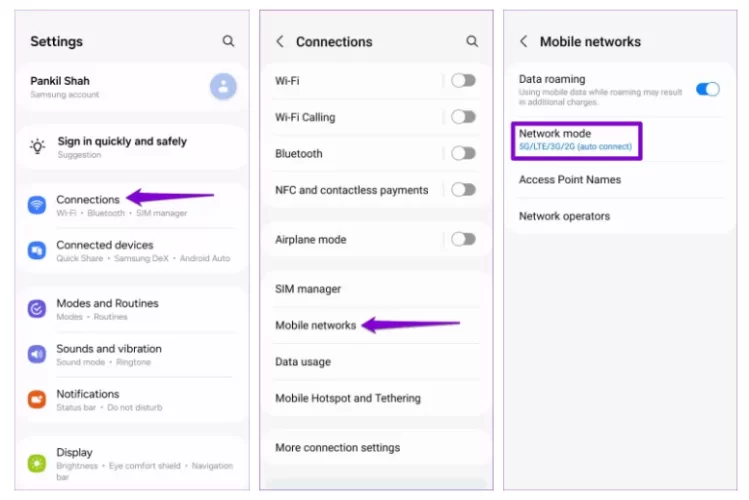The width and height of the screenshot is (749, 500).
Task: Go back from Mobile networks screen
Action: (524, 41)
